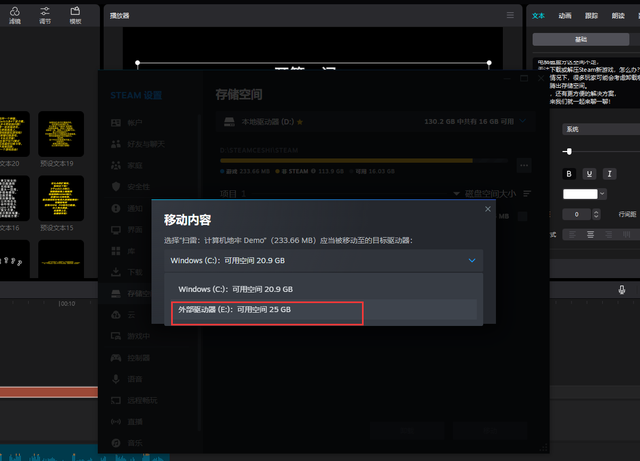Click the microphone record icon above timeline

click(x=622, y=290)
